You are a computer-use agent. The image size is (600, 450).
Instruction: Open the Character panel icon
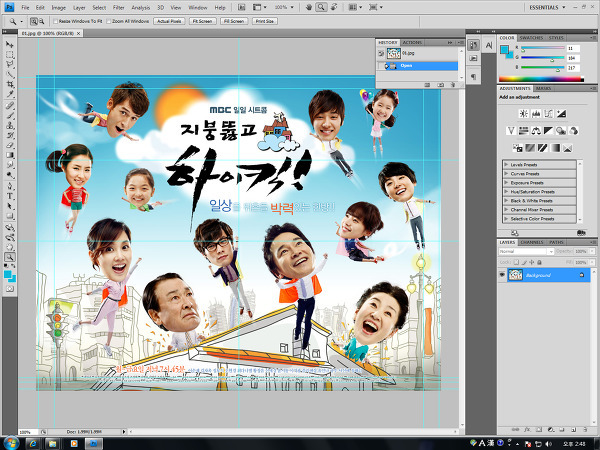pos(489,45)
